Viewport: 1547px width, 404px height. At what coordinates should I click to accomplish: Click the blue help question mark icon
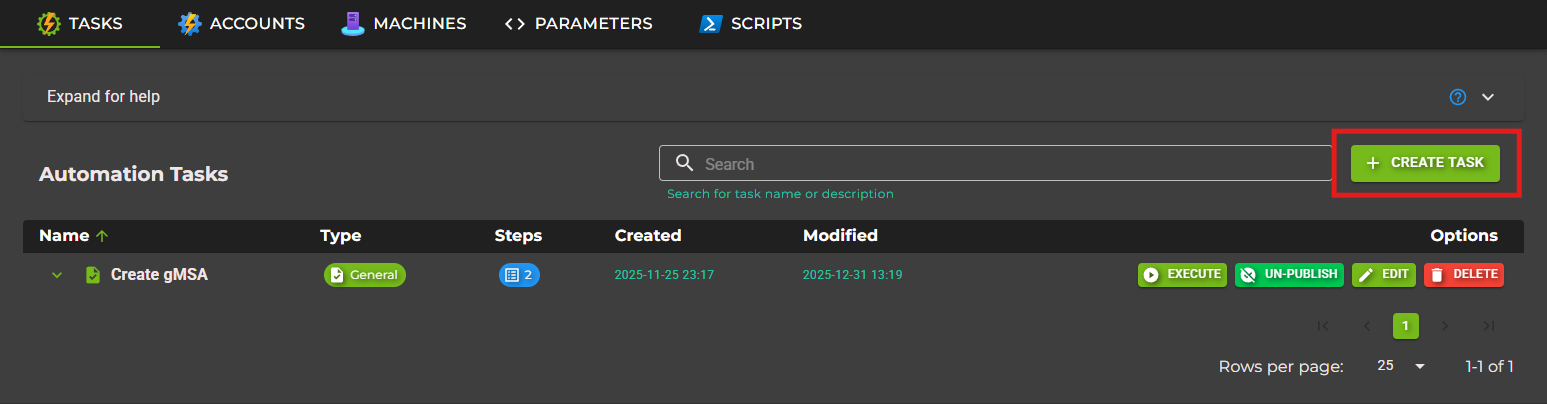pyautogui.click(x=1458, y=97)
